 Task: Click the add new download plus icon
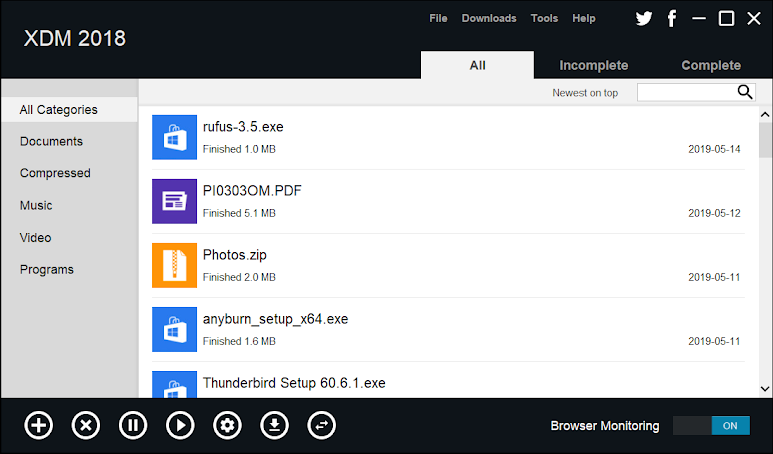click(x=38, y=425)
